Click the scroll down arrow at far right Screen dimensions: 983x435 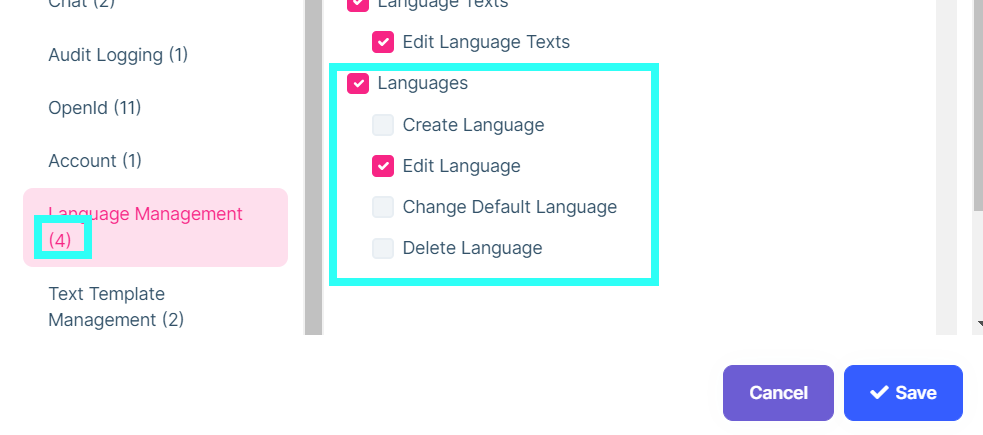pos(977,323)
